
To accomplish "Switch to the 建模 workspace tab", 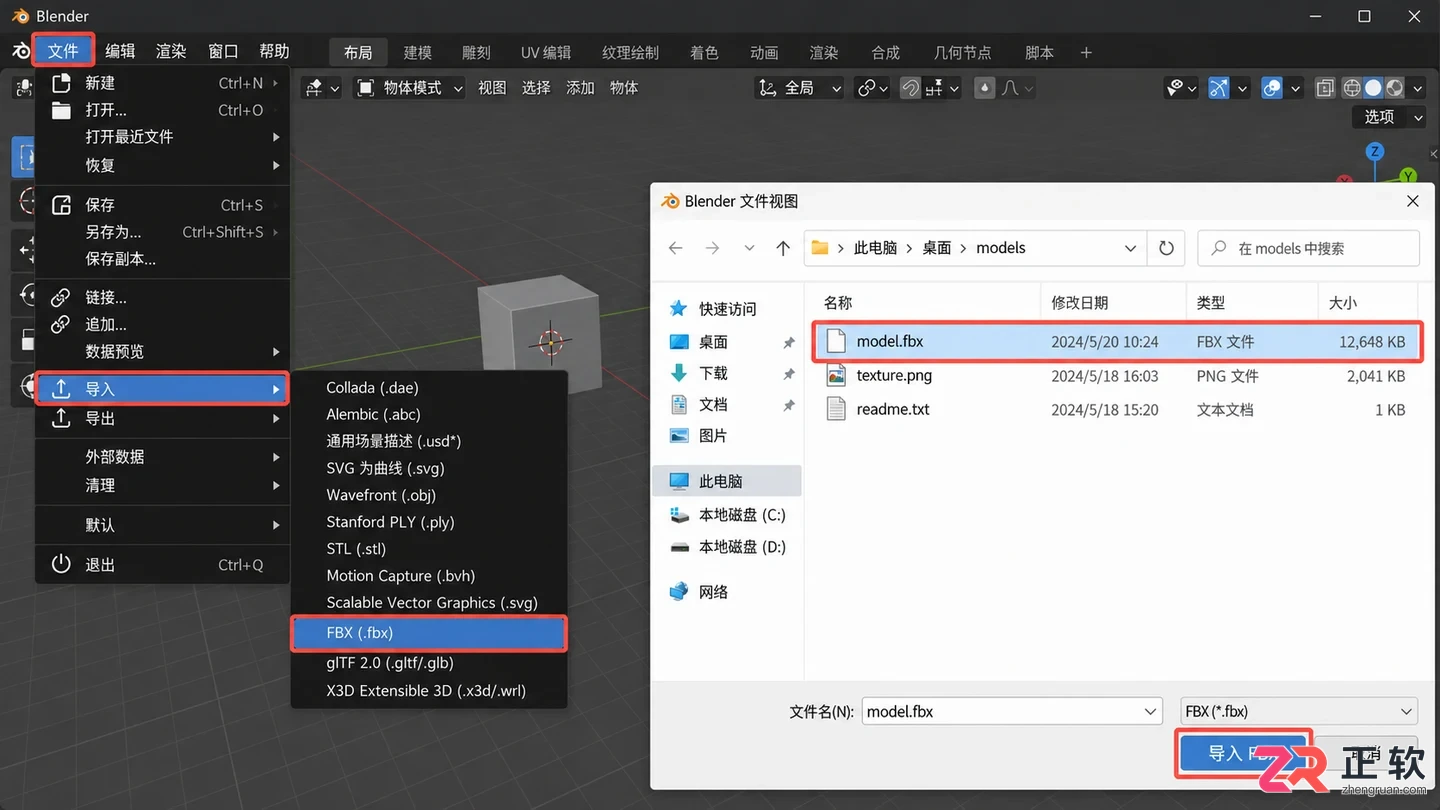I will click(418, 52).
